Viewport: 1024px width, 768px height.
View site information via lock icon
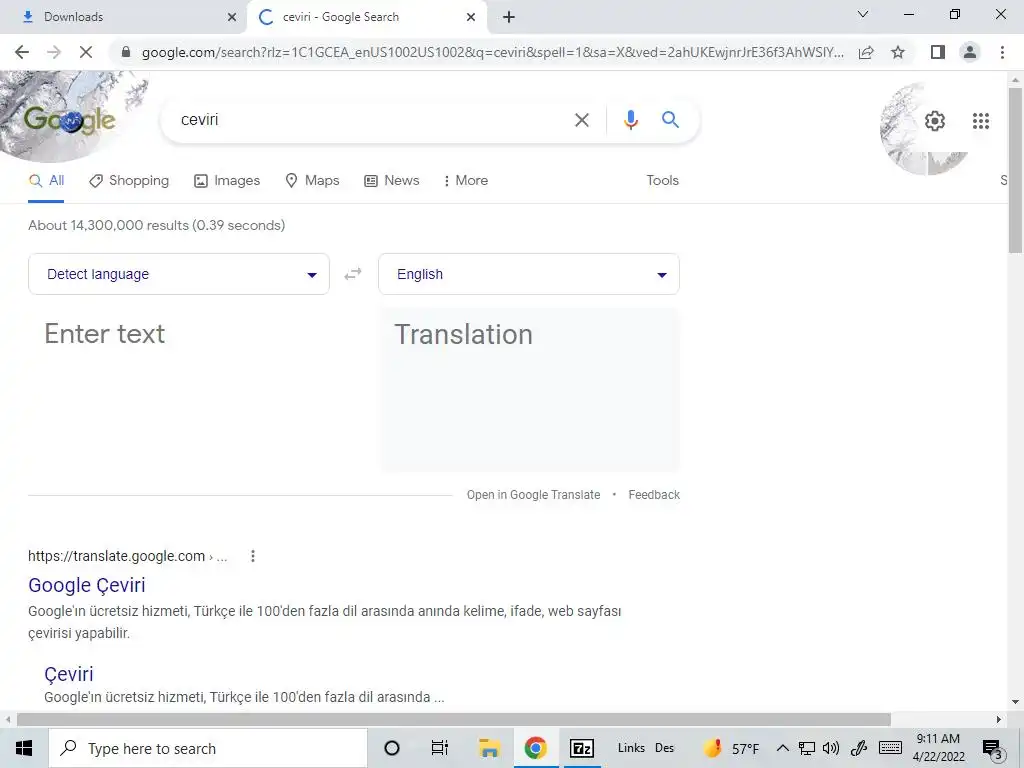tap(126, 52)
